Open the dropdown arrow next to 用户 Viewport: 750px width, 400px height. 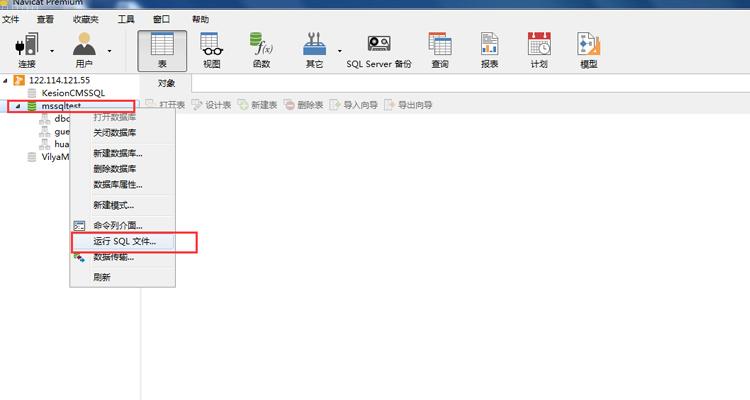click(x=109, y=50)
